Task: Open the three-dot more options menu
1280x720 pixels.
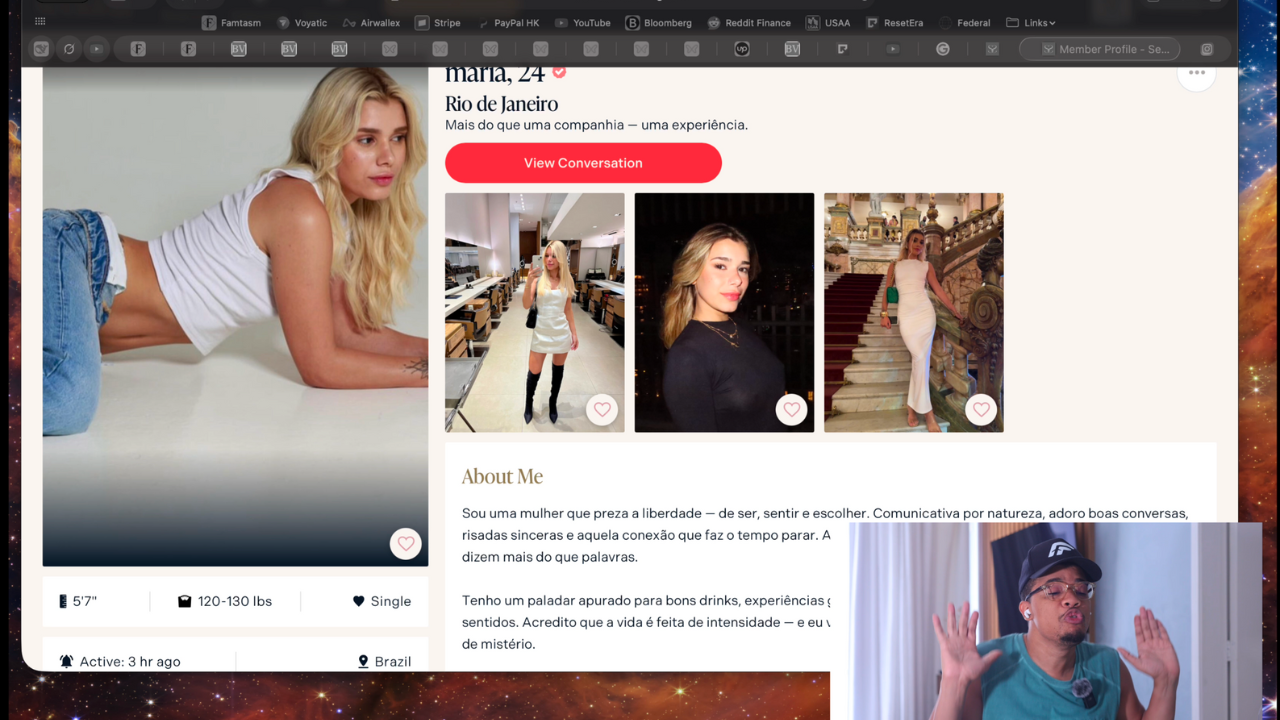Action: [x=1196, y=74]
